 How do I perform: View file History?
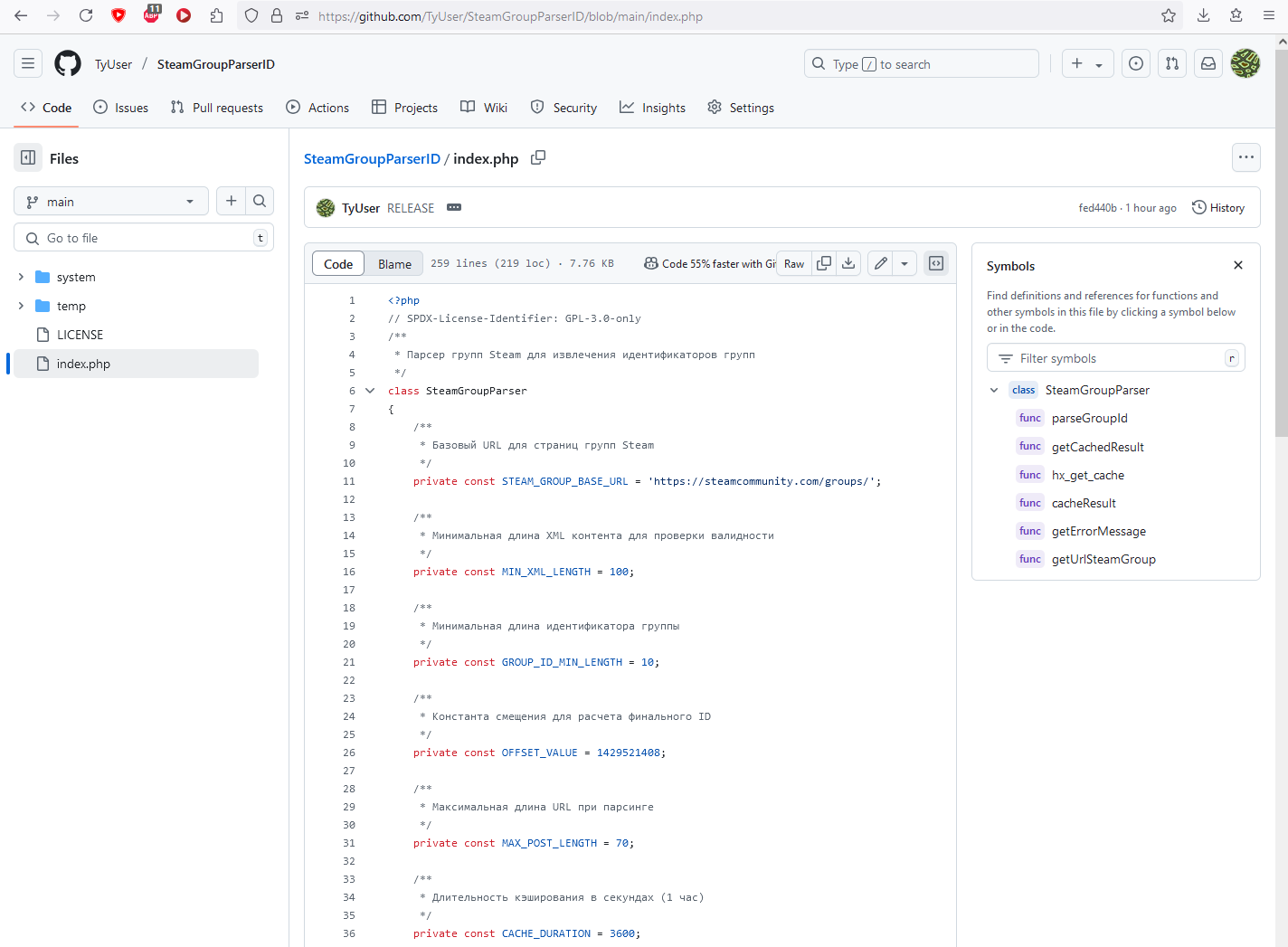[x=1218, y=207]
